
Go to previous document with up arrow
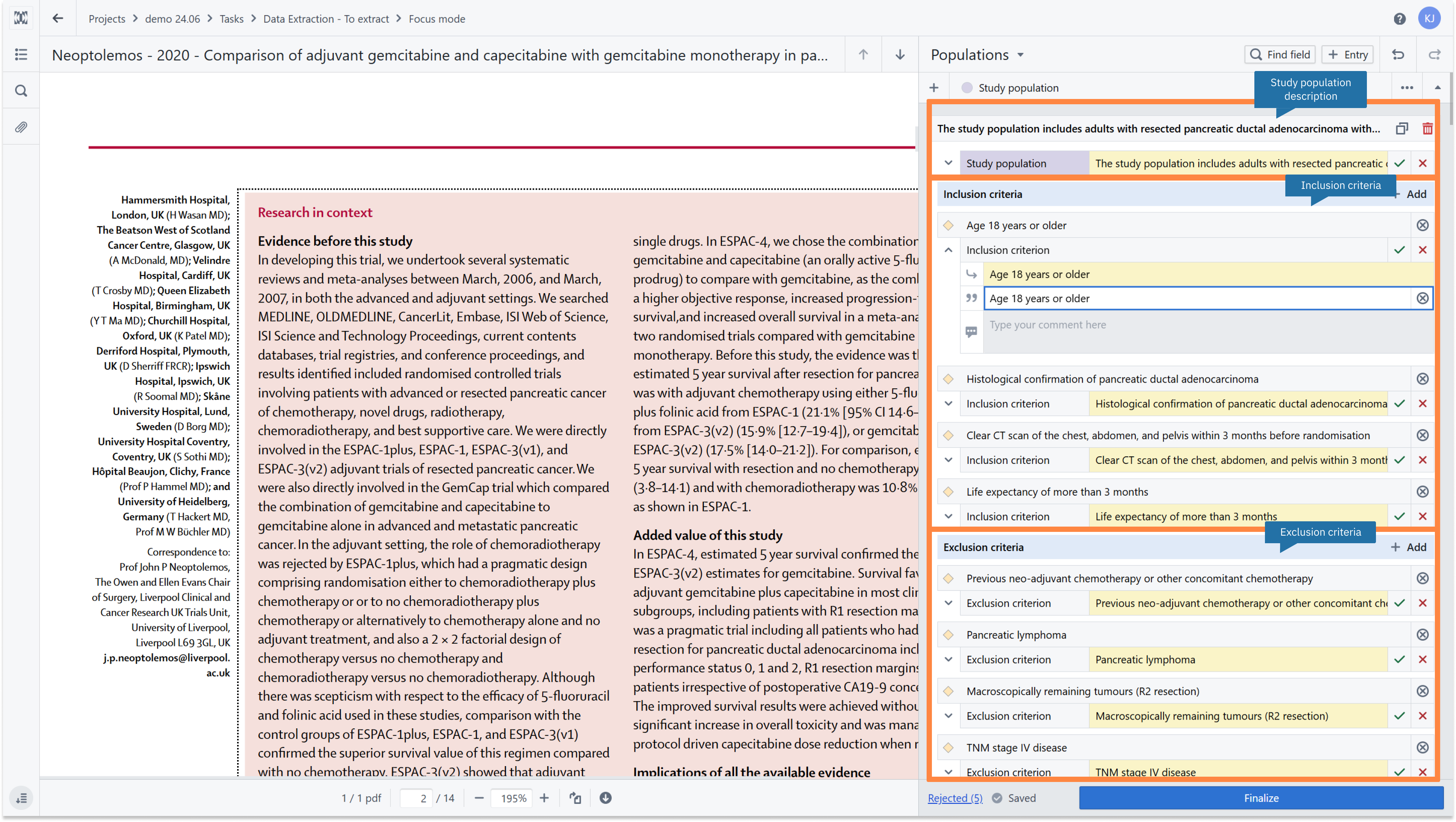point(863,54)
